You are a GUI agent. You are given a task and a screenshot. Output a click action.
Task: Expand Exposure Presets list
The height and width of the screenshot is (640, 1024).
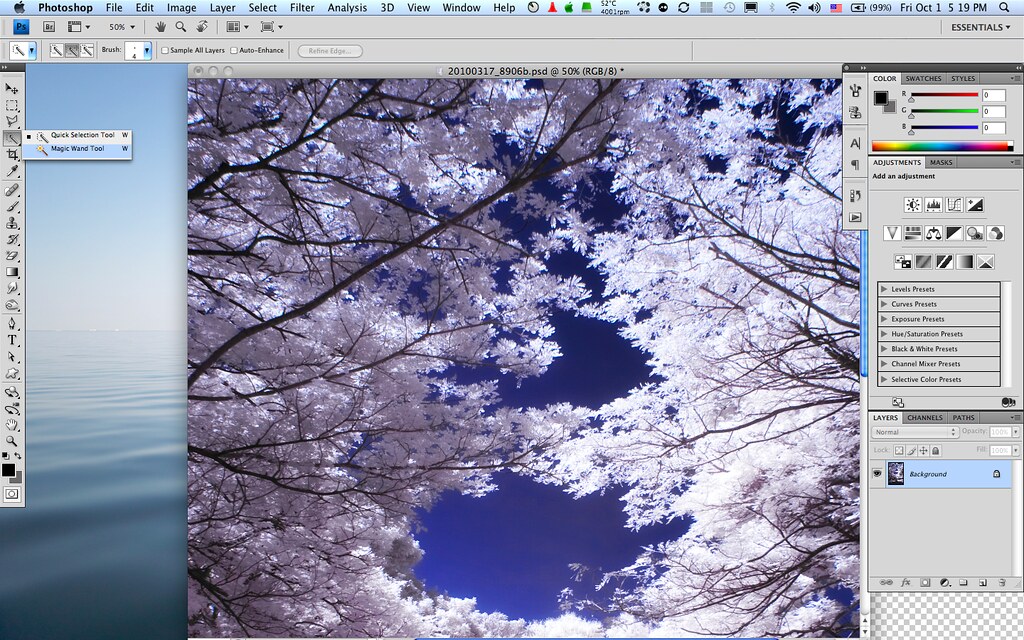pos(884,319)
